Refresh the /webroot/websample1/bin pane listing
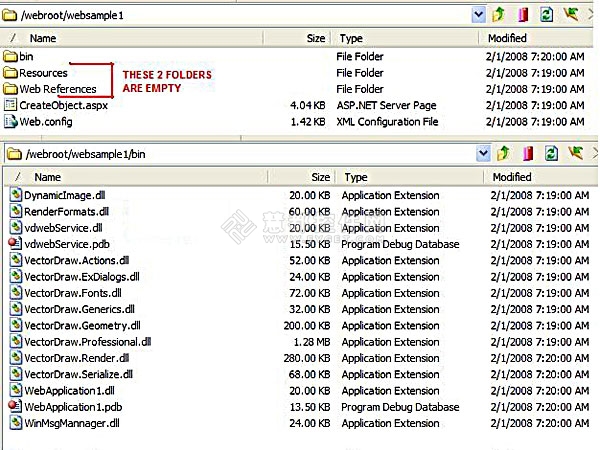The image size is (600, 450). (x=551, y=154)
